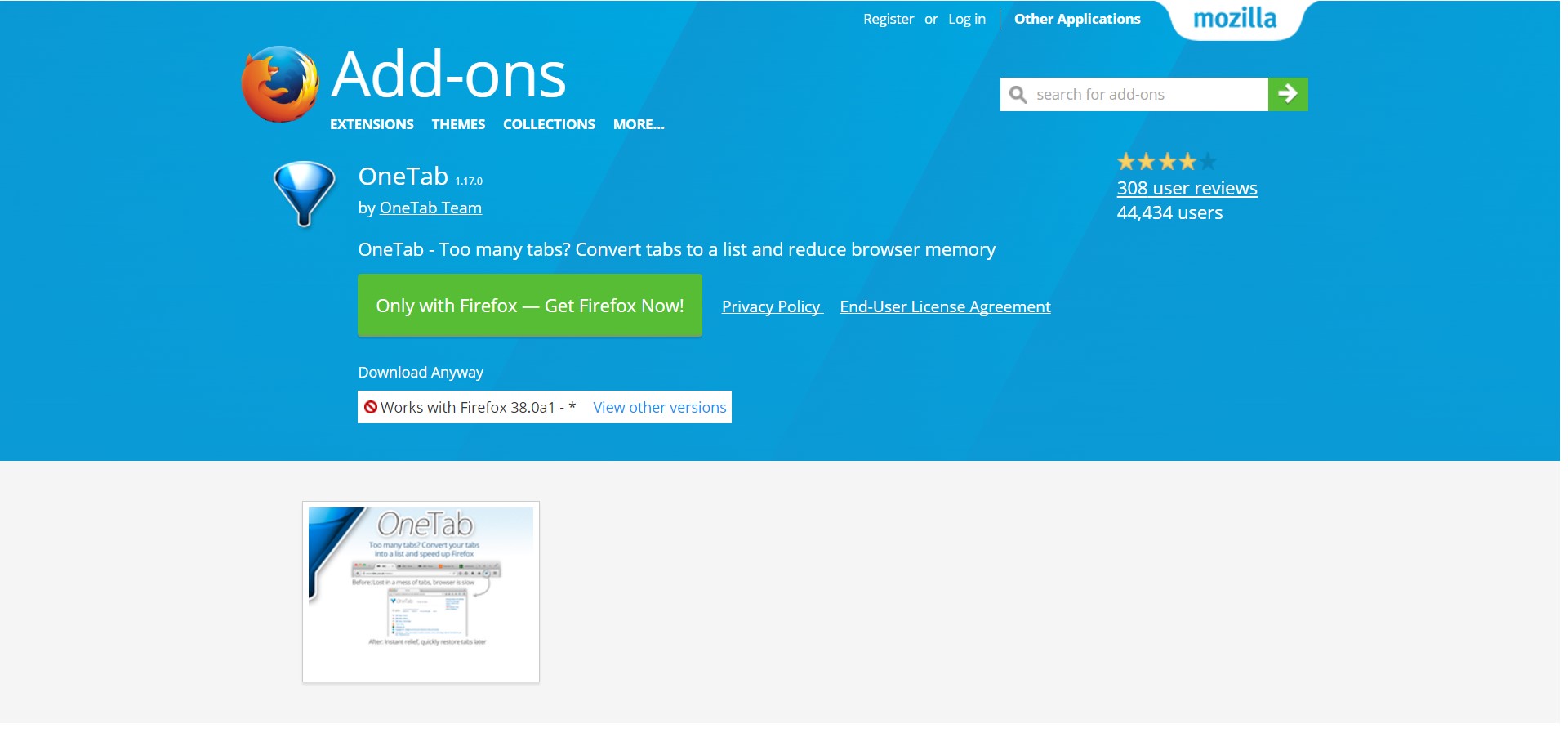Open the Privacy Policy link
Viewport: 1568px width, 751px height.
pos(771,306)
